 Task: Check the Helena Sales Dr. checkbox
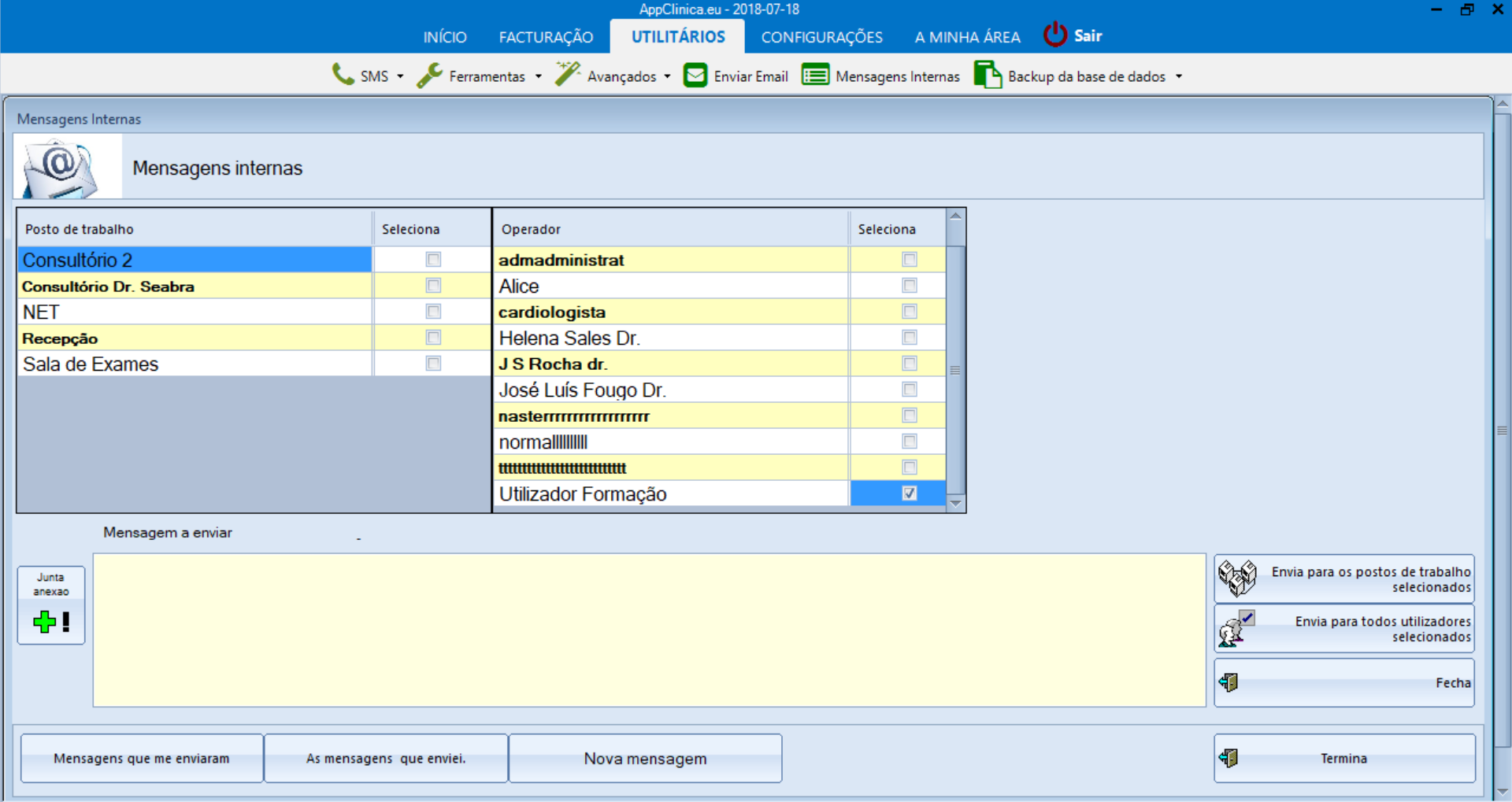tap(910, 337)
